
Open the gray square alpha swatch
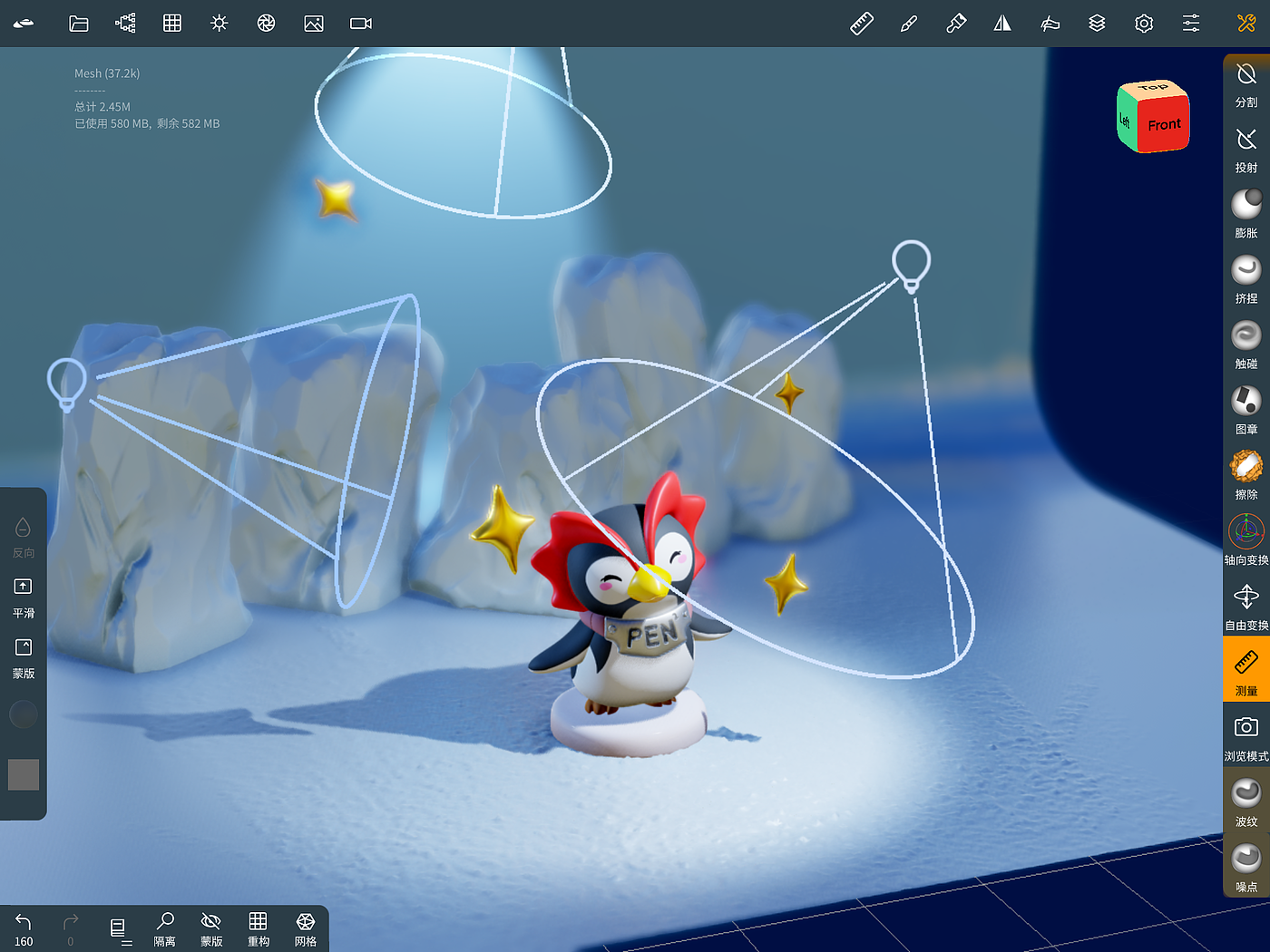[x=24, y=775]
